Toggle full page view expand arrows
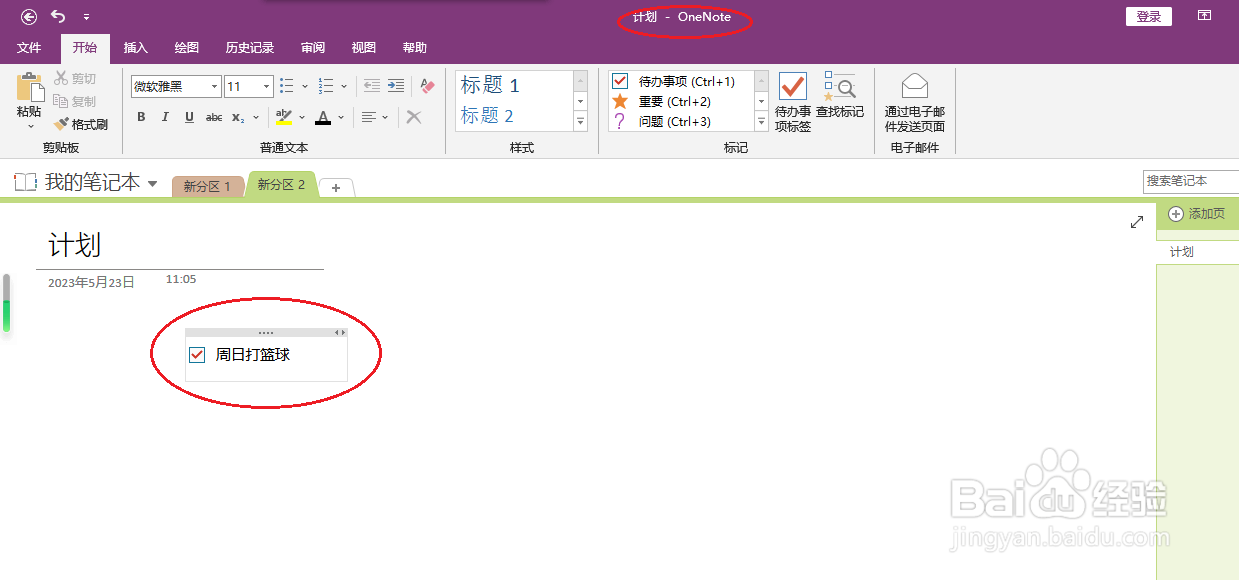 [1137, 222]
